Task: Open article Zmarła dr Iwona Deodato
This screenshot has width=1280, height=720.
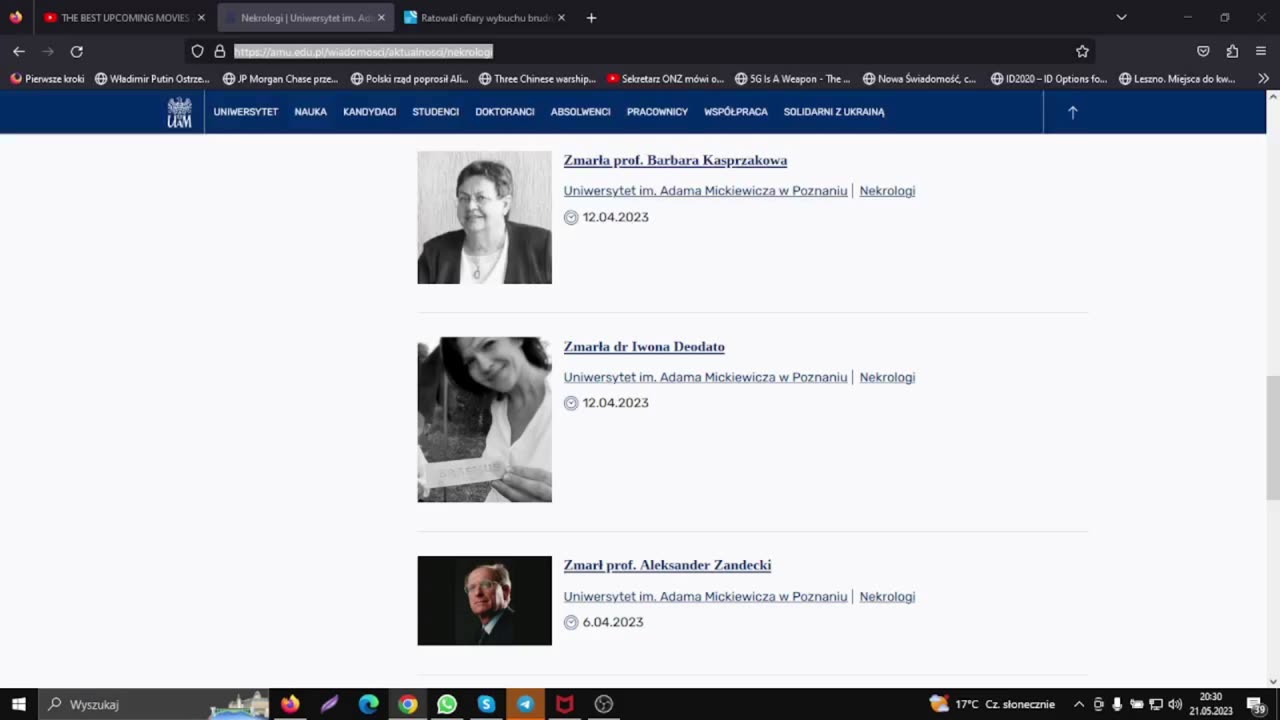Action: (644, 347)
